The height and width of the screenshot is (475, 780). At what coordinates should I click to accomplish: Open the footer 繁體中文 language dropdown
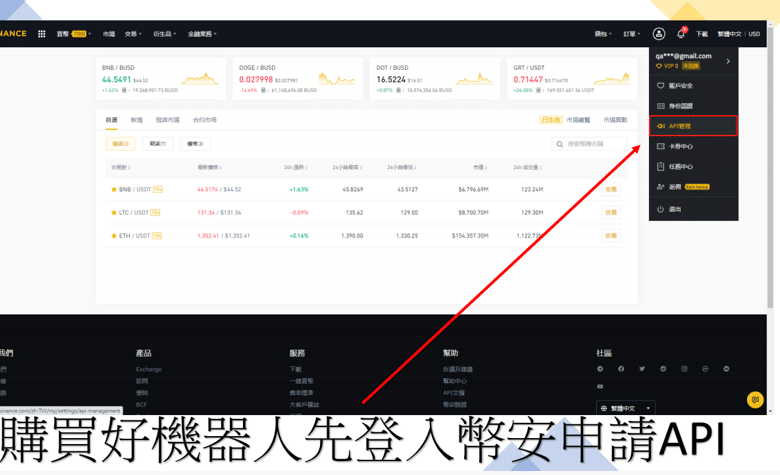(x=626, y=408)
